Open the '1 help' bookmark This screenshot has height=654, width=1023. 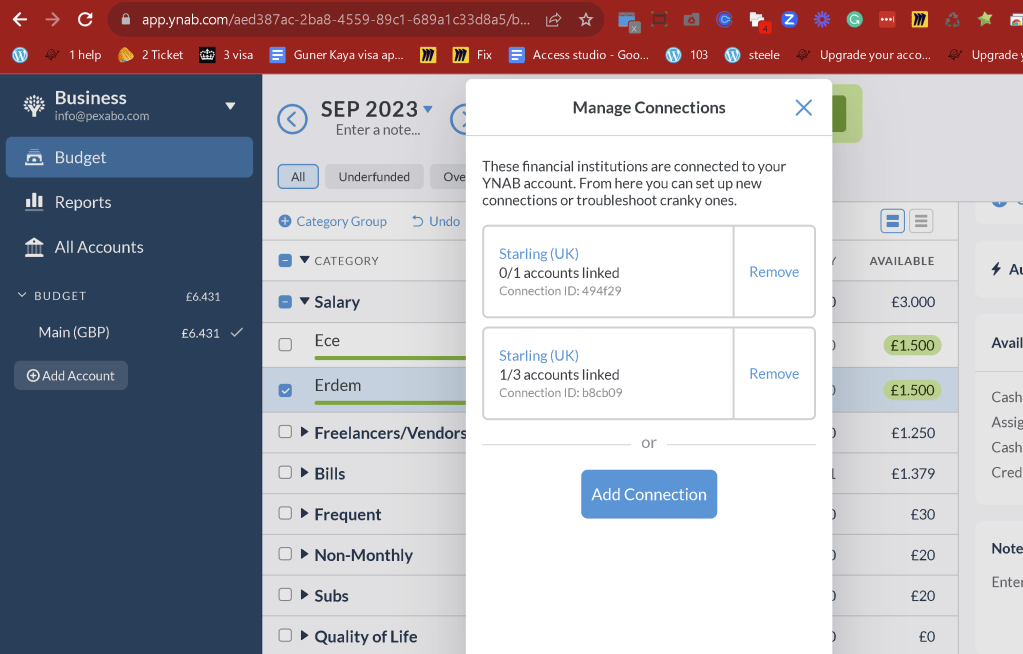coord(74,55)
